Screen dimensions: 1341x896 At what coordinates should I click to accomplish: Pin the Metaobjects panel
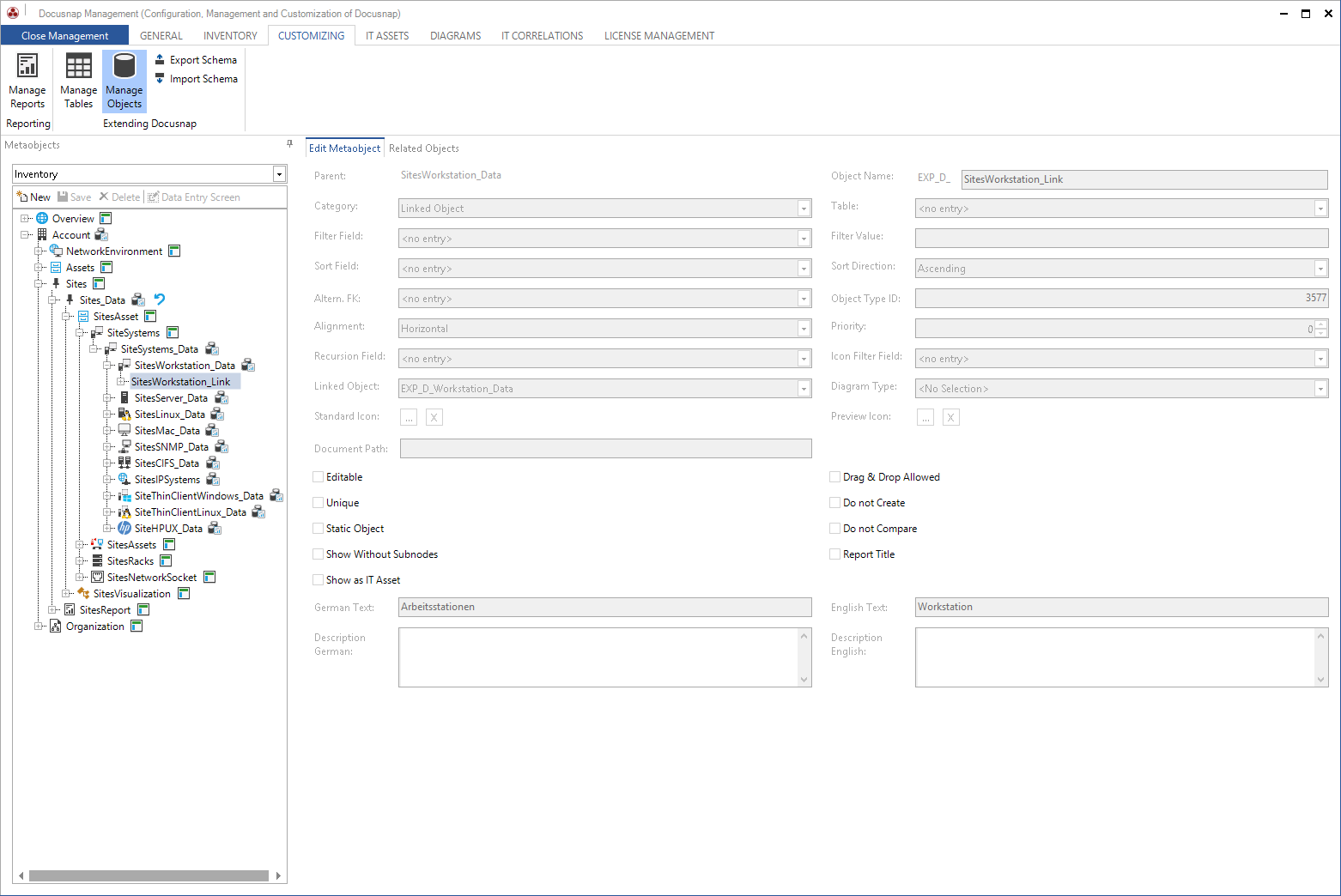(289, 144)
